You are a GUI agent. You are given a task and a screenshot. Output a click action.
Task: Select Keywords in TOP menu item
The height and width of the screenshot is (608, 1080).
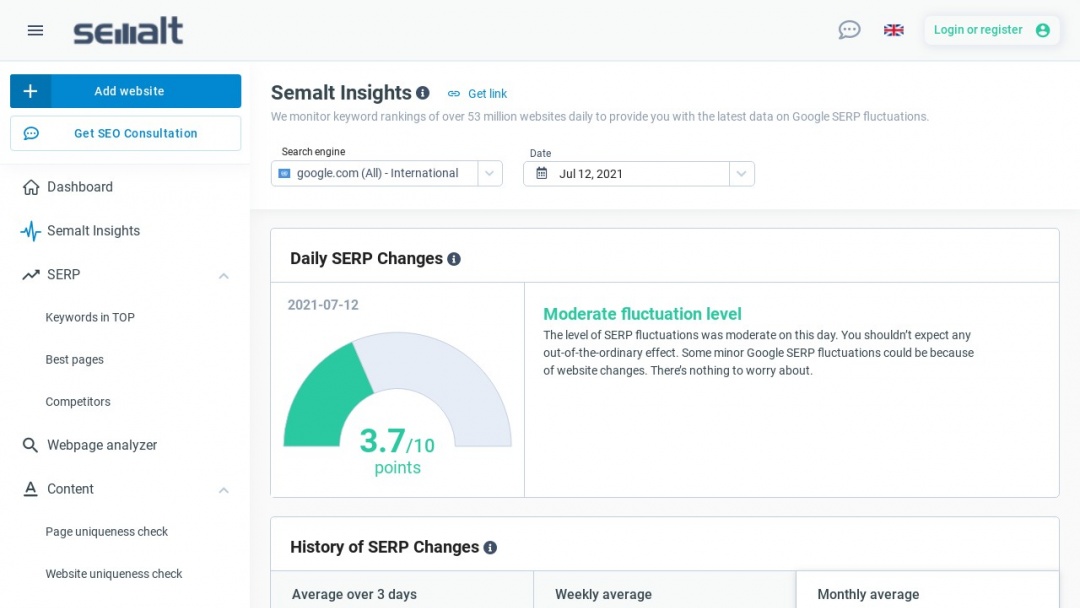coord(90,317)
